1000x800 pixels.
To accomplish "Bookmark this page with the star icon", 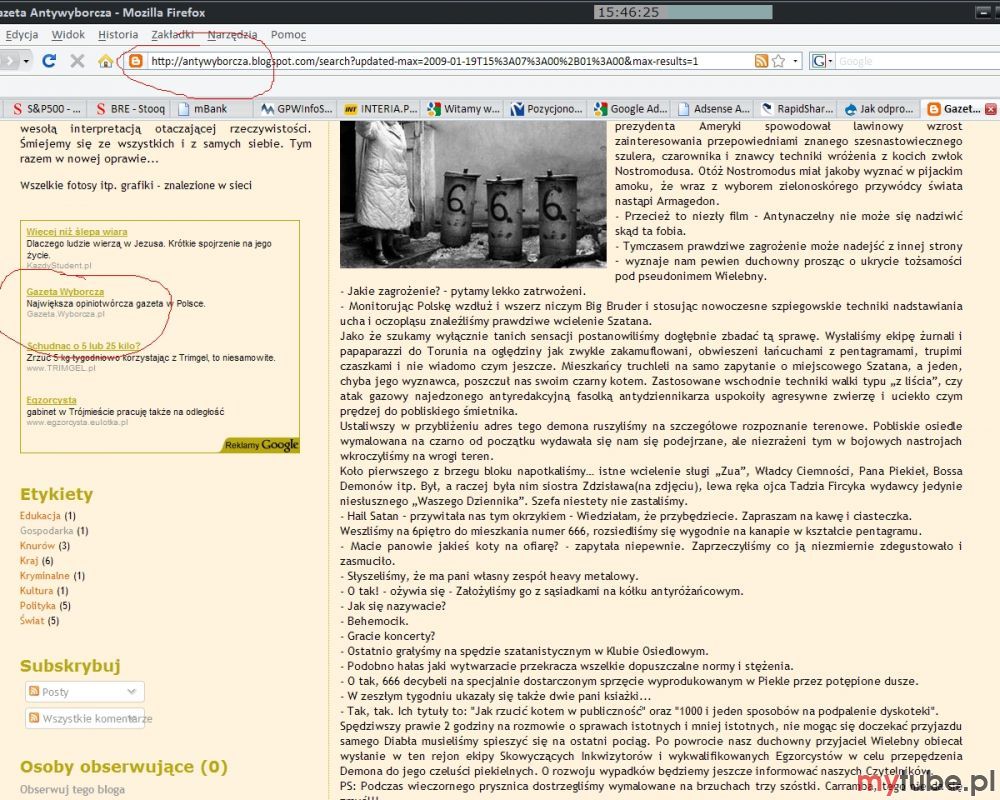I will pos(778,61).
